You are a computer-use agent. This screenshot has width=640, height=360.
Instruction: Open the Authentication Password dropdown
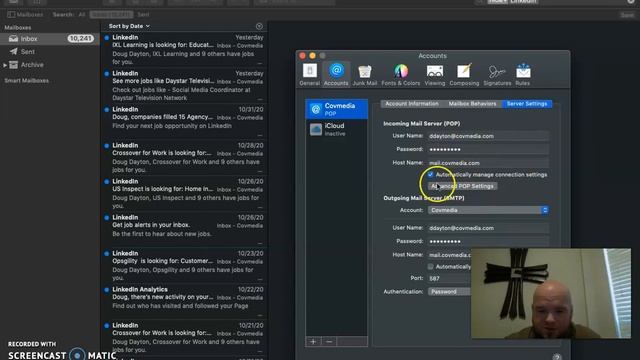click(x=449, y=291)
